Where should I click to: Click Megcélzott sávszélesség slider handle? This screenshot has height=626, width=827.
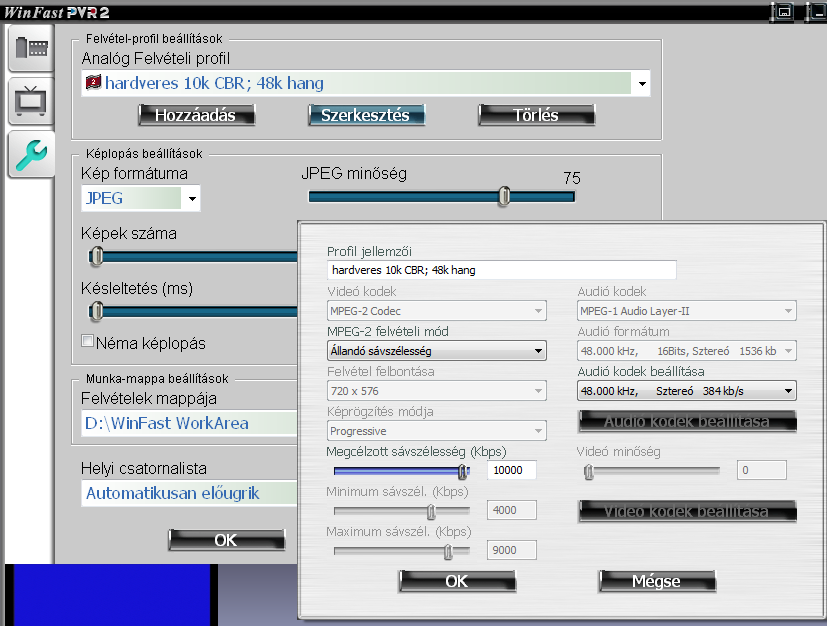pos(463,471)
